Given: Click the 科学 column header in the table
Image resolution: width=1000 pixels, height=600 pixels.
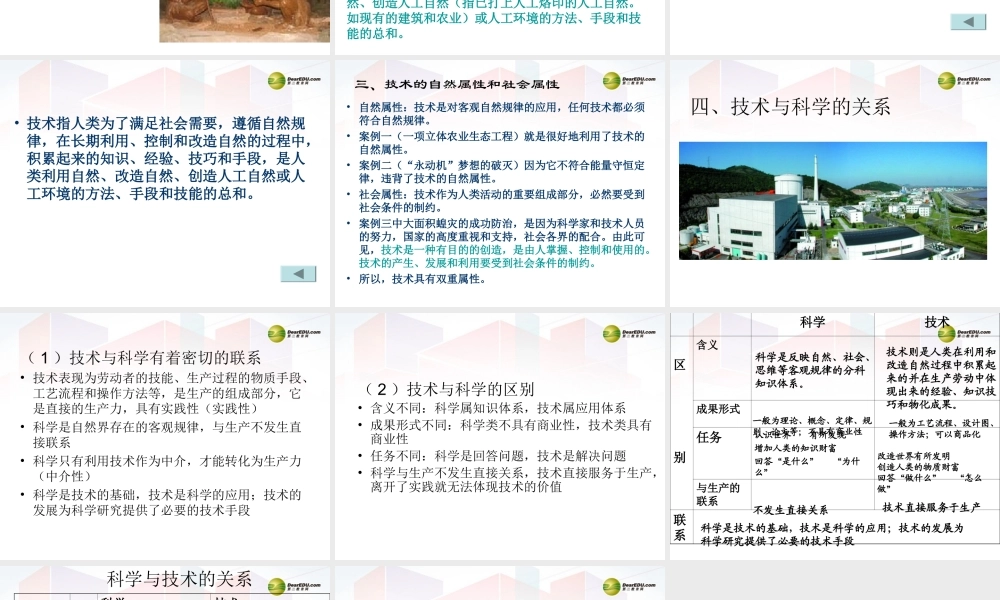Looking at the screenshot, I should 812,322.
